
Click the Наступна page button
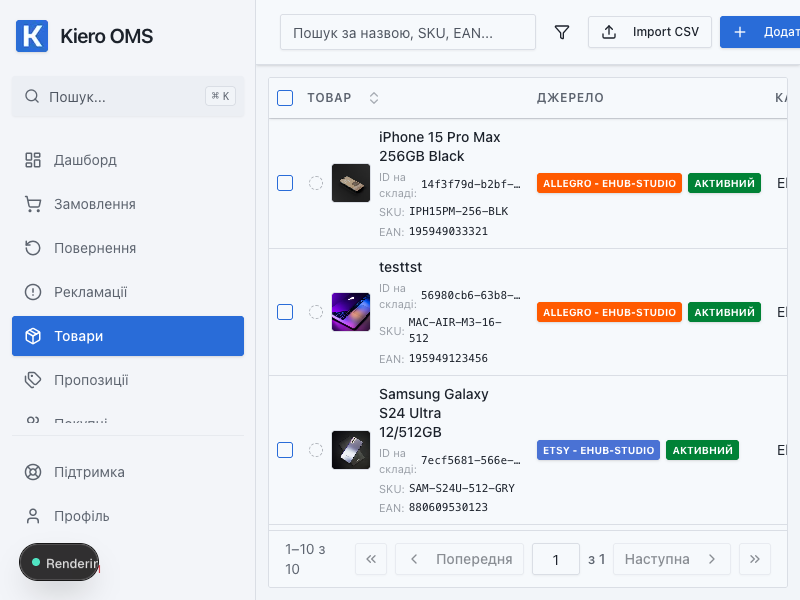(672, 559)
